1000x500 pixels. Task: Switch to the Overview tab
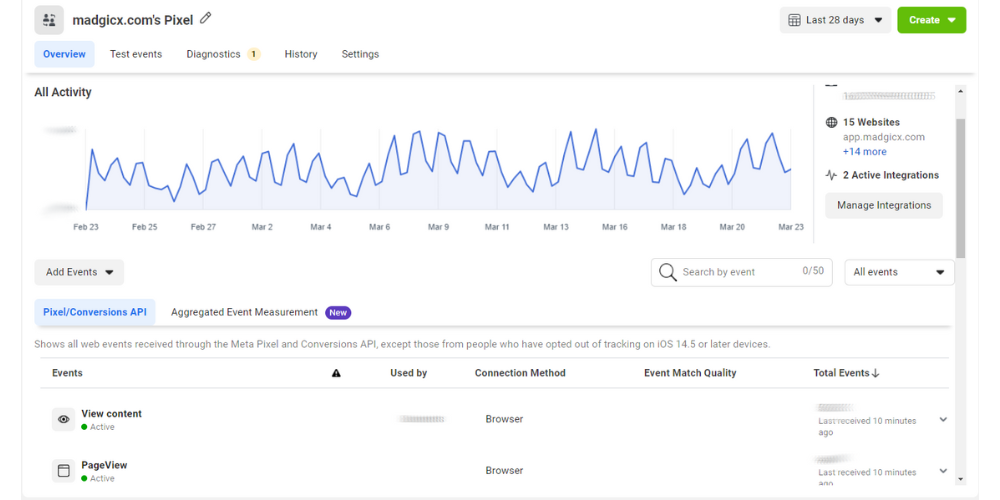(64, 54)
